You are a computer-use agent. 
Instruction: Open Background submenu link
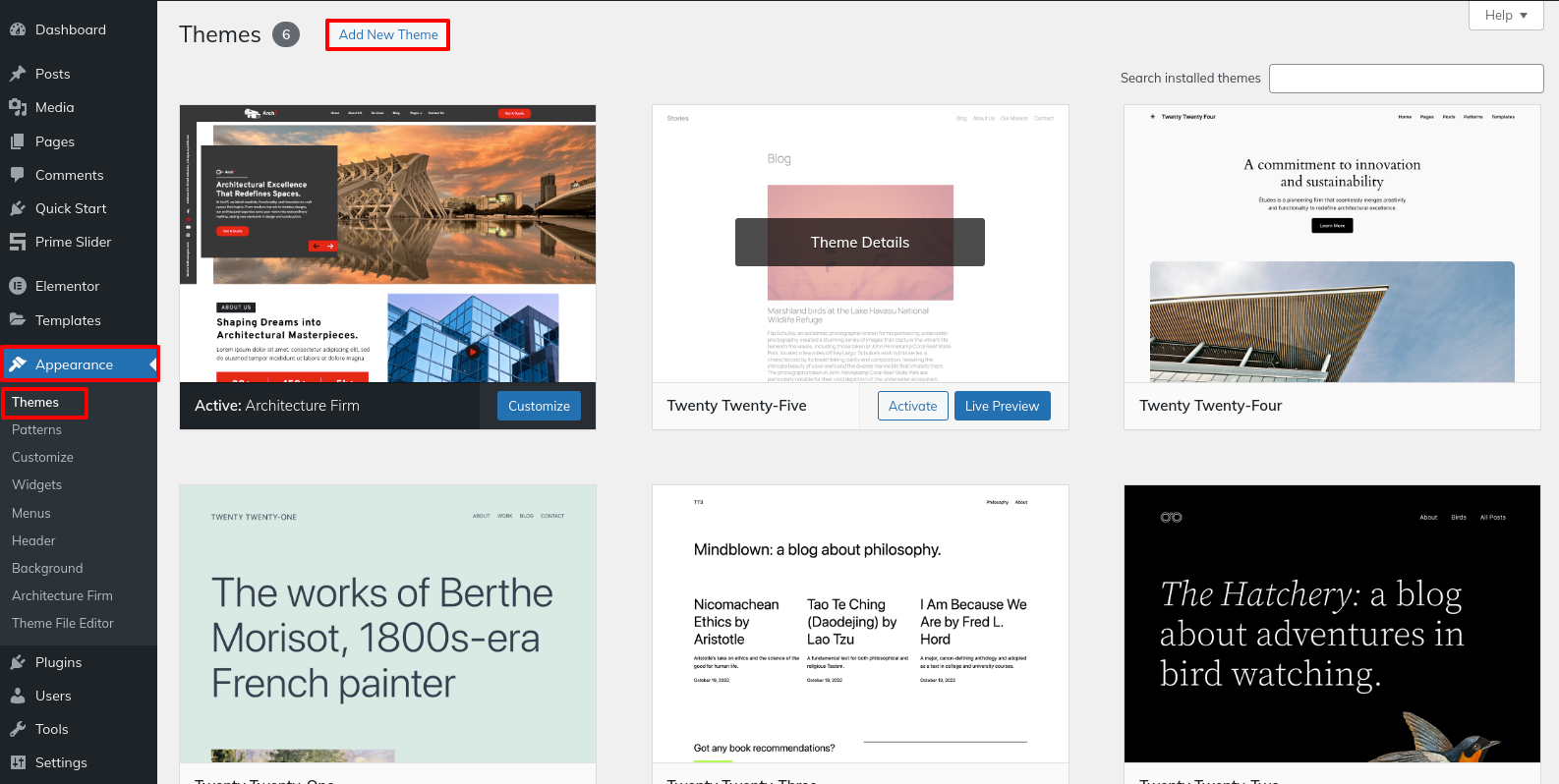[47, 568]
